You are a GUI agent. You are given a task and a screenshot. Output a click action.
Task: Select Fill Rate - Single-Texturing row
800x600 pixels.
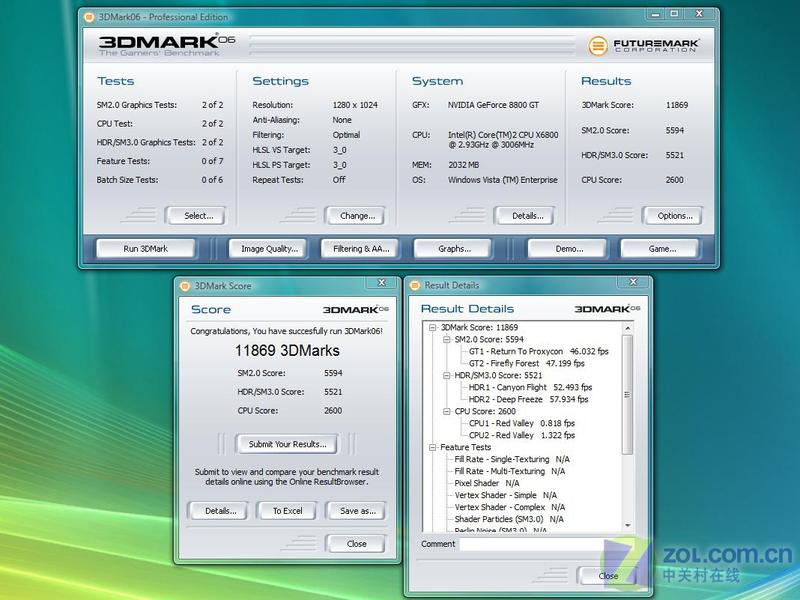click(512, 460)
